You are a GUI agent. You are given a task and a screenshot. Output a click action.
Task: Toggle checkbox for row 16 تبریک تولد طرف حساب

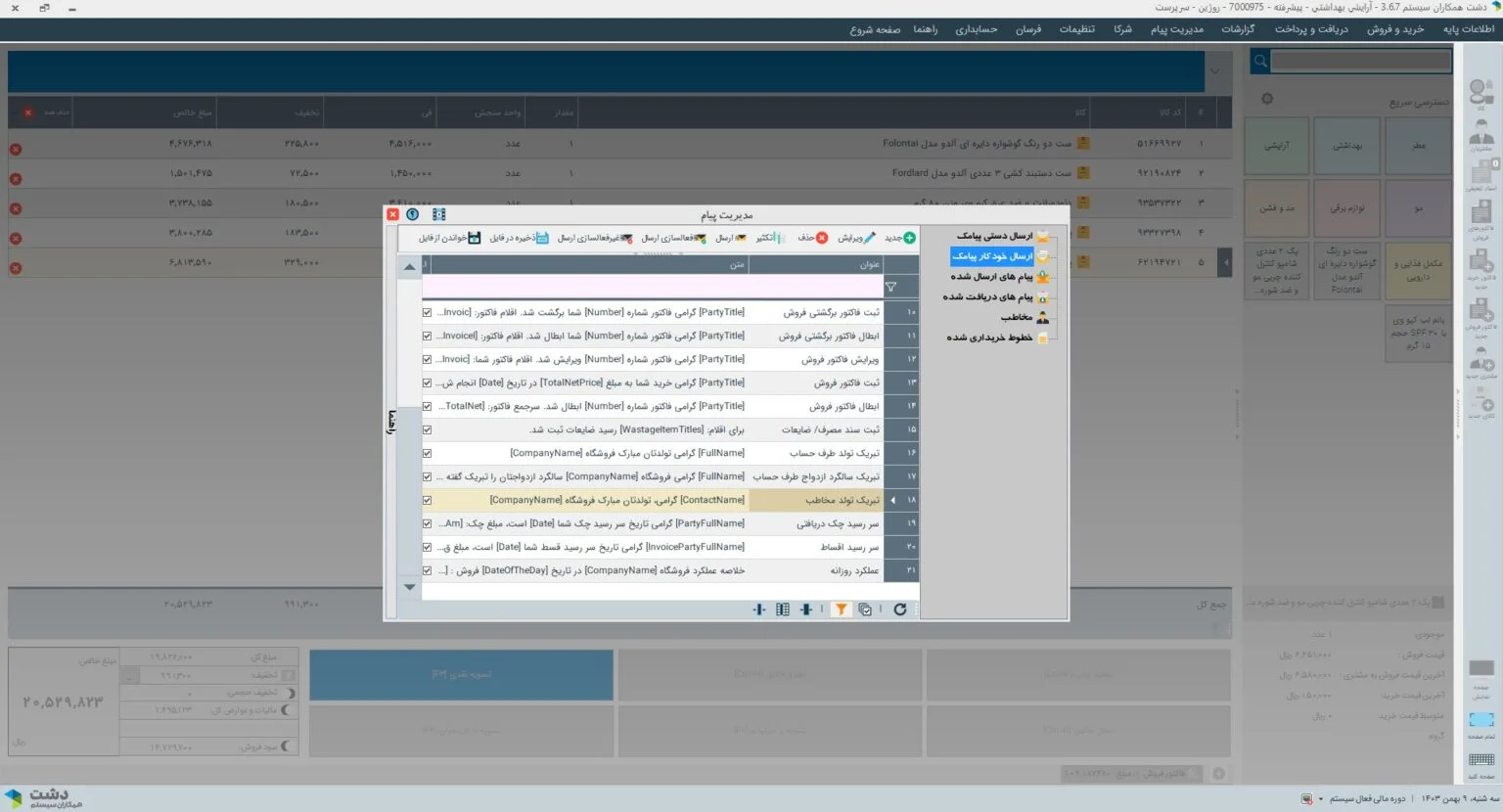427,453
